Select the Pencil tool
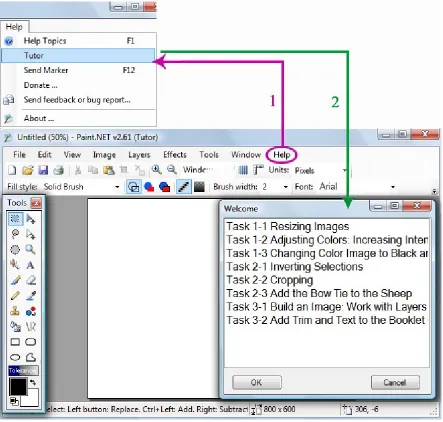Viewport: 443px width, 422px height. tap(15, 295)
